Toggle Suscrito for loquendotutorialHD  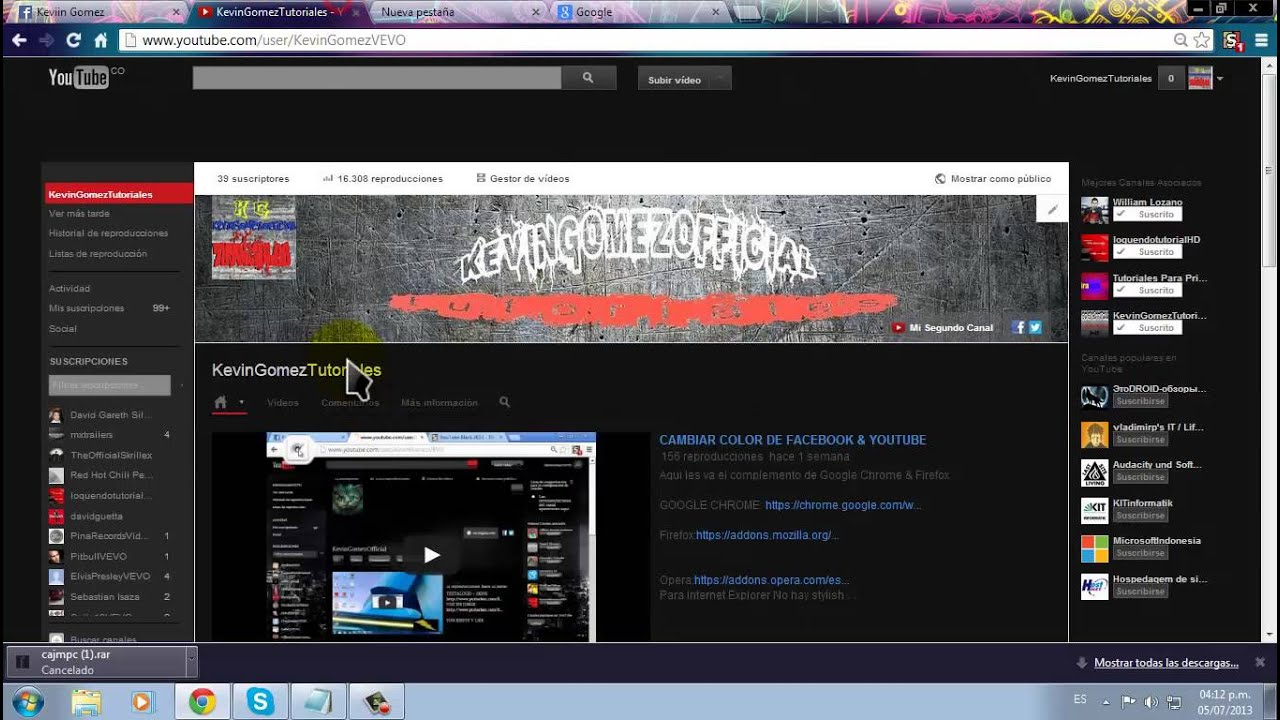[x=1148, y=252]
